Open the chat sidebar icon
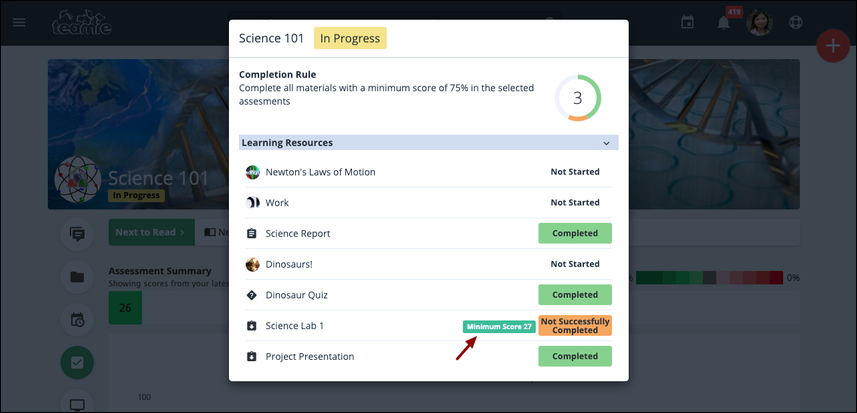The width and height of the screenshot is (857, 413). tap(77, 234)
